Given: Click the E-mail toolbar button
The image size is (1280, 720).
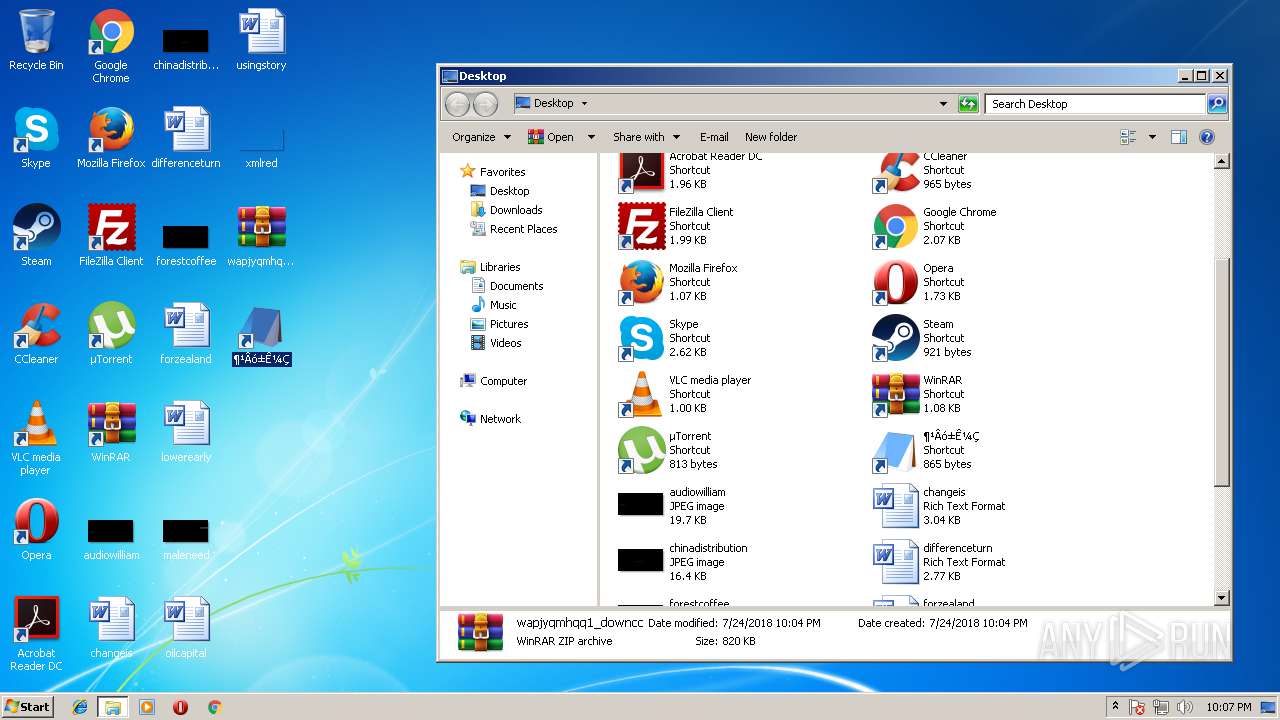Looking at the screenshot, I should 714,137.
